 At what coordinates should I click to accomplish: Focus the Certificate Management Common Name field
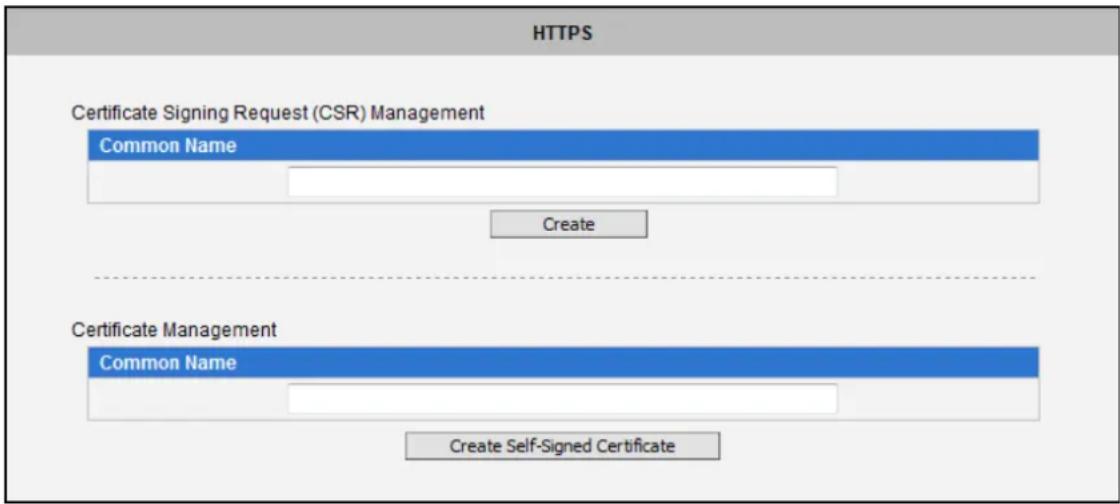pos(562,398)
